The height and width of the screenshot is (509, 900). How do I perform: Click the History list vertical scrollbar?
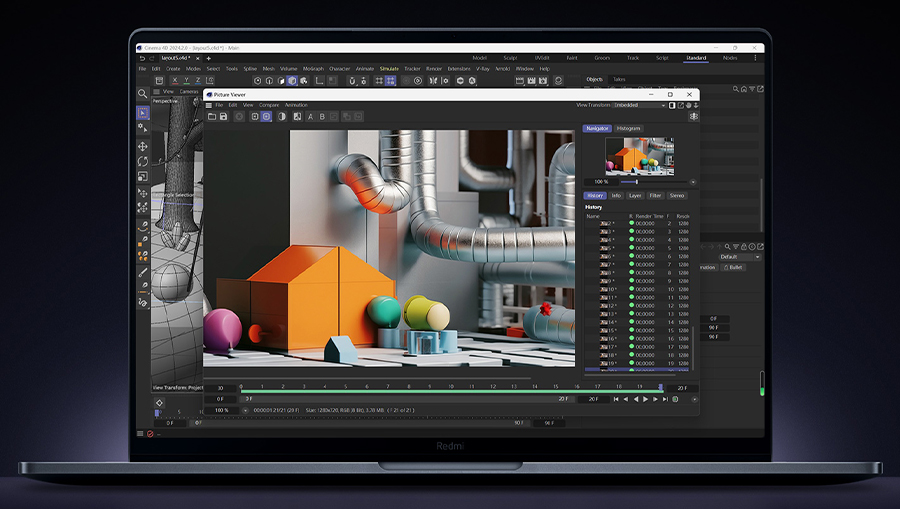(693, 348)
